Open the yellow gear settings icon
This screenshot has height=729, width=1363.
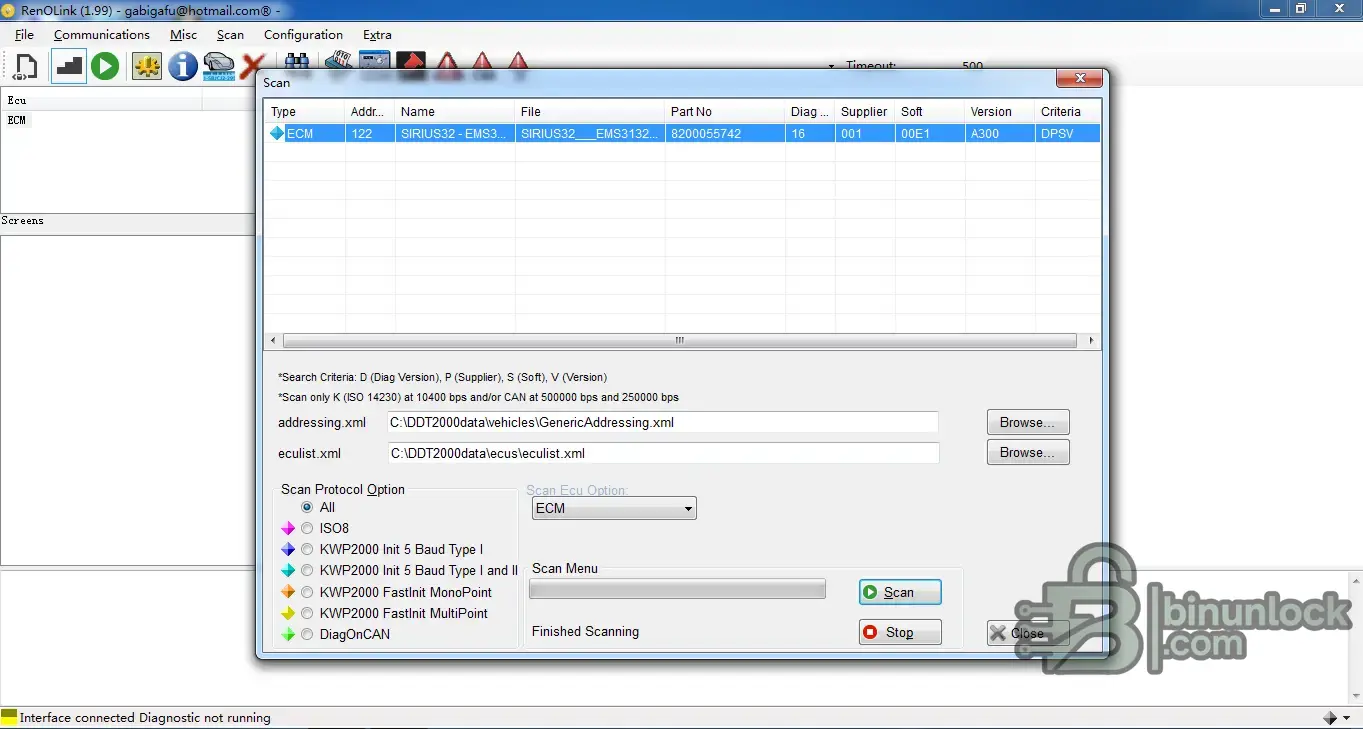[147, 67]
